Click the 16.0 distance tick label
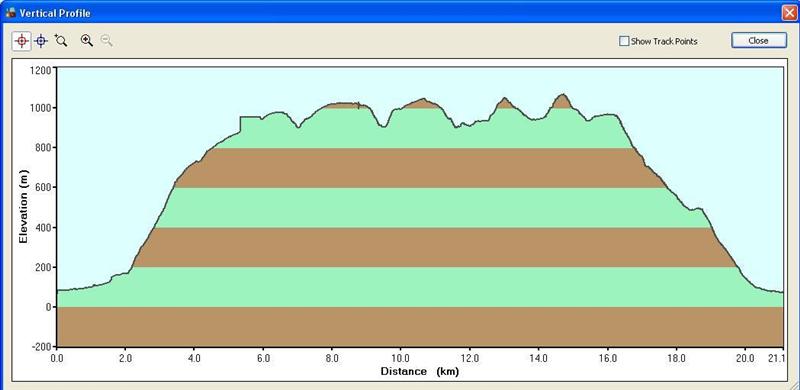The width and height of the screenshot is (800, 390). pyautogui.click(x=607, y=358)
